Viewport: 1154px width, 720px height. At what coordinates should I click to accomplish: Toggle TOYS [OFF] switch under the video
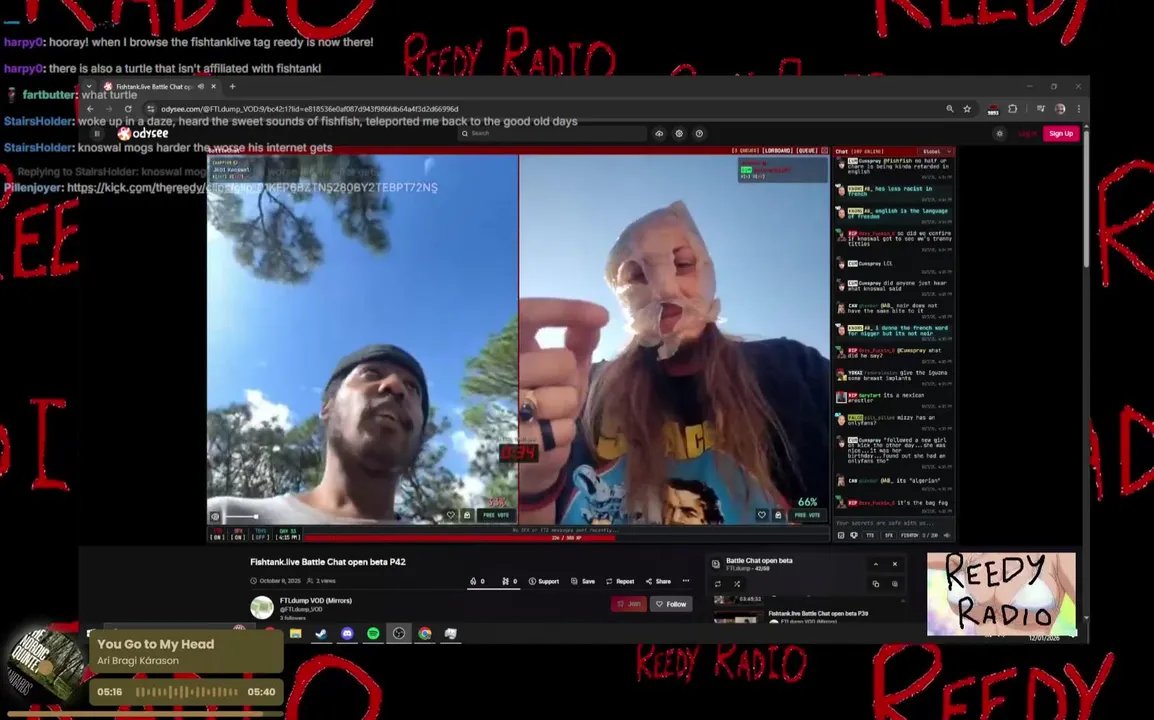pos(260,534)
